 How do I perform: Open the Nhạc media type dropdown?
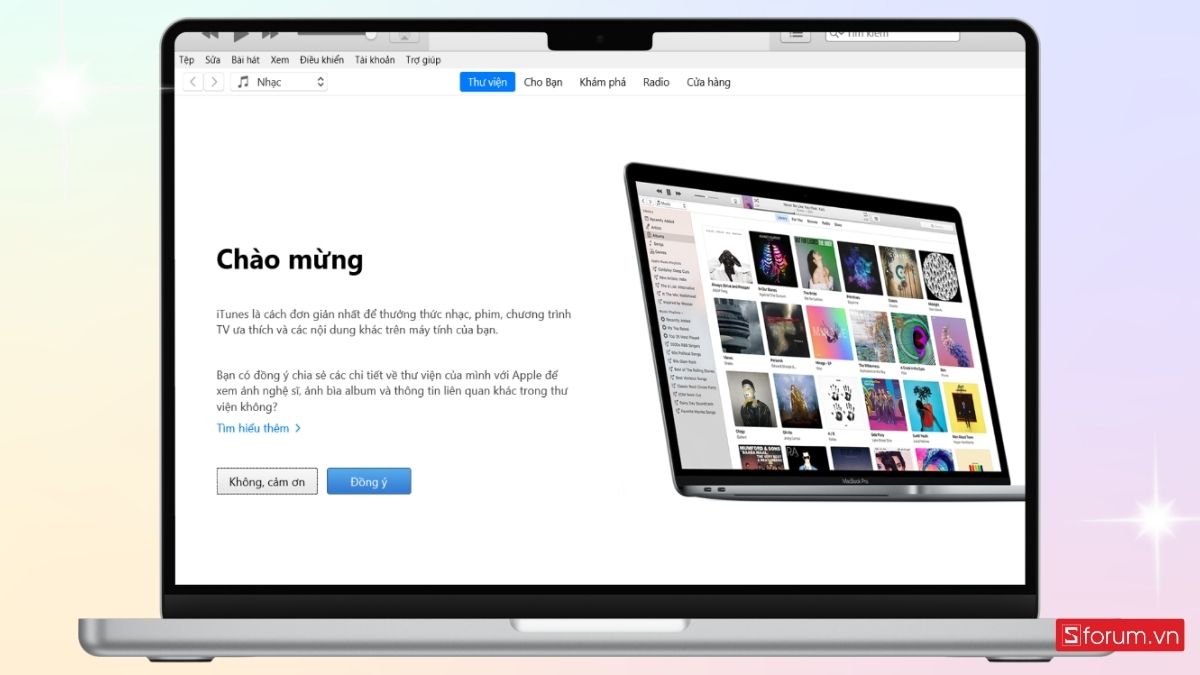[x=279, y=82]
